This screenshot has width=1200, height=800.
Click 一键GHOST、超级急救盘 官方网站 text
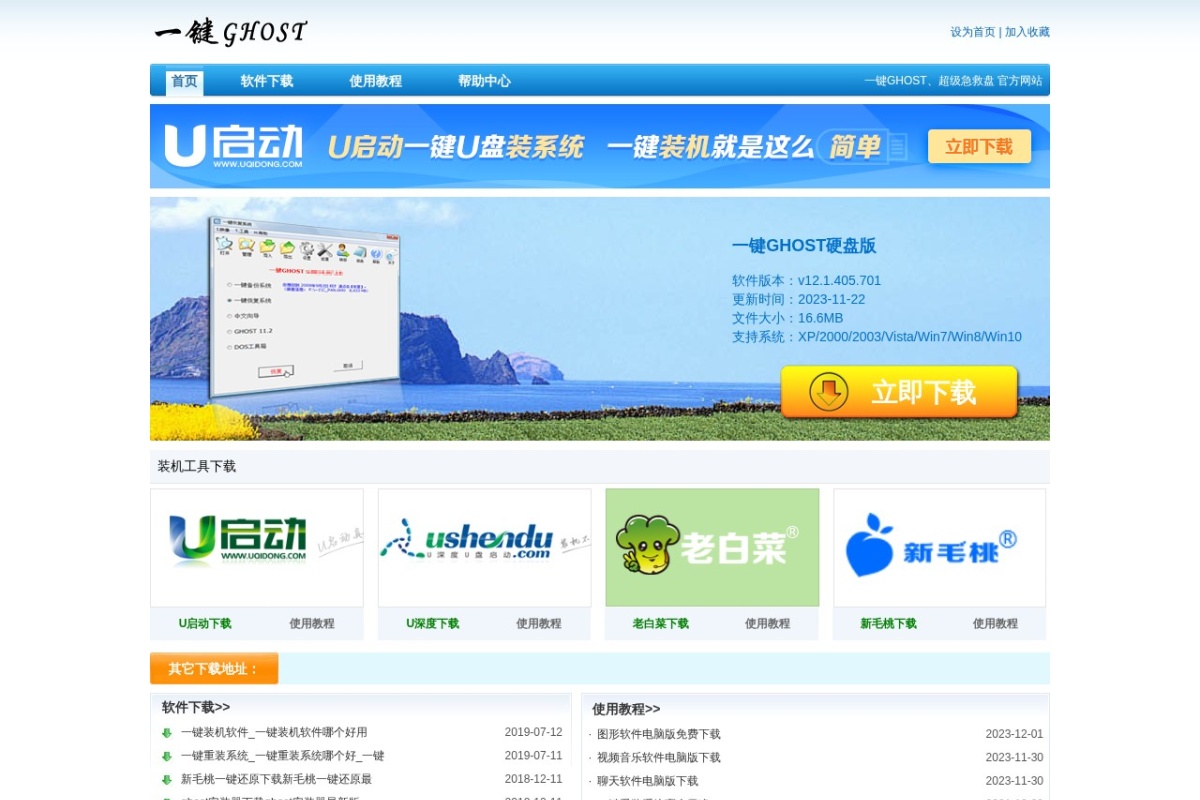point(953,81)
